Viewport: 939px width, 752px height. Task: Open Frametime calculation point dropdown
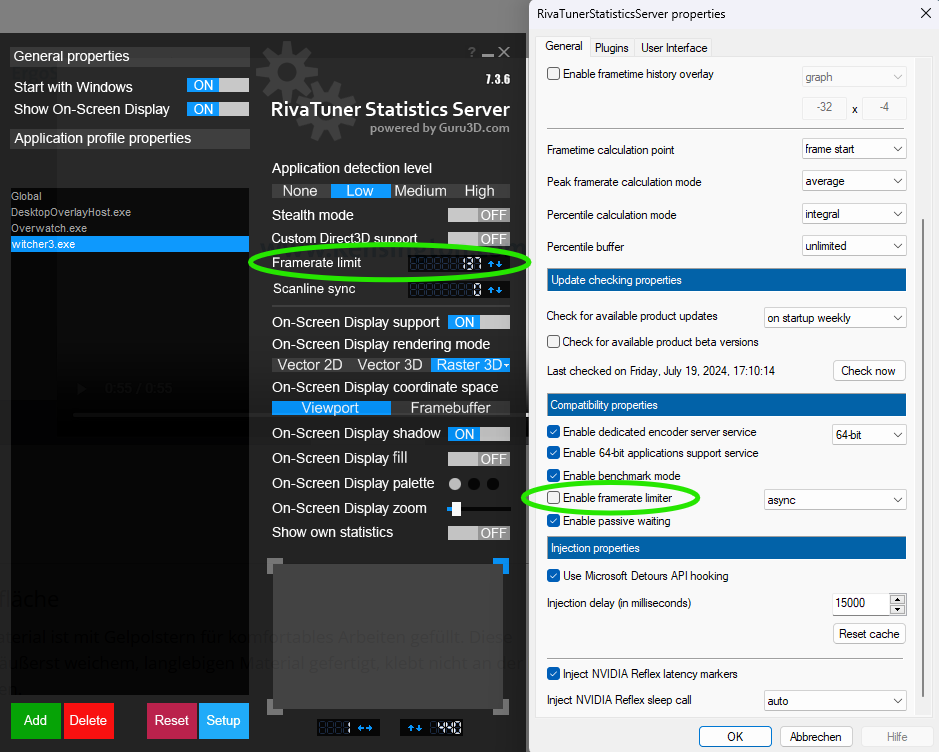coord(854,148)
